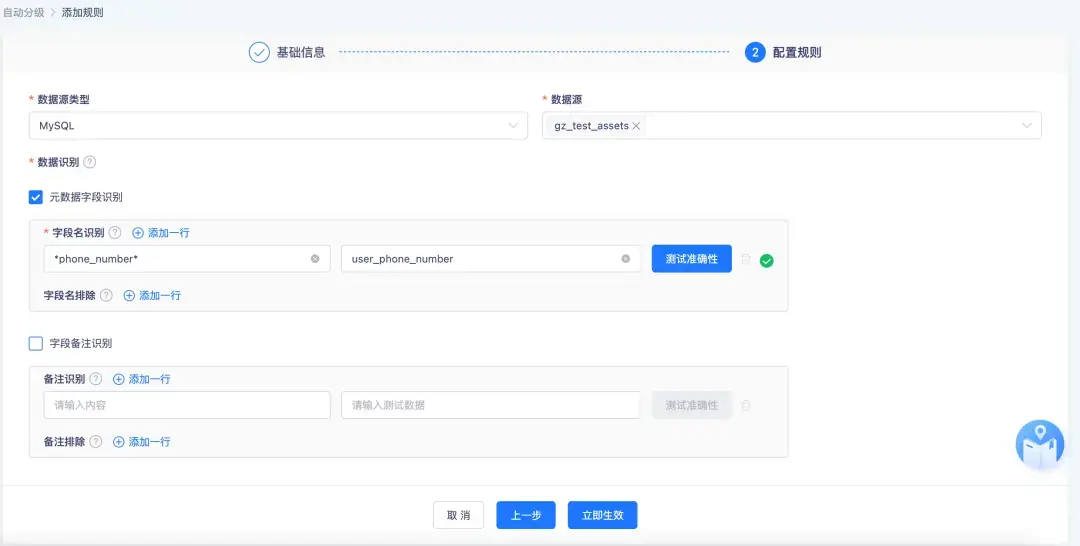Focus 请输入内容 input field

pos(187,405)
